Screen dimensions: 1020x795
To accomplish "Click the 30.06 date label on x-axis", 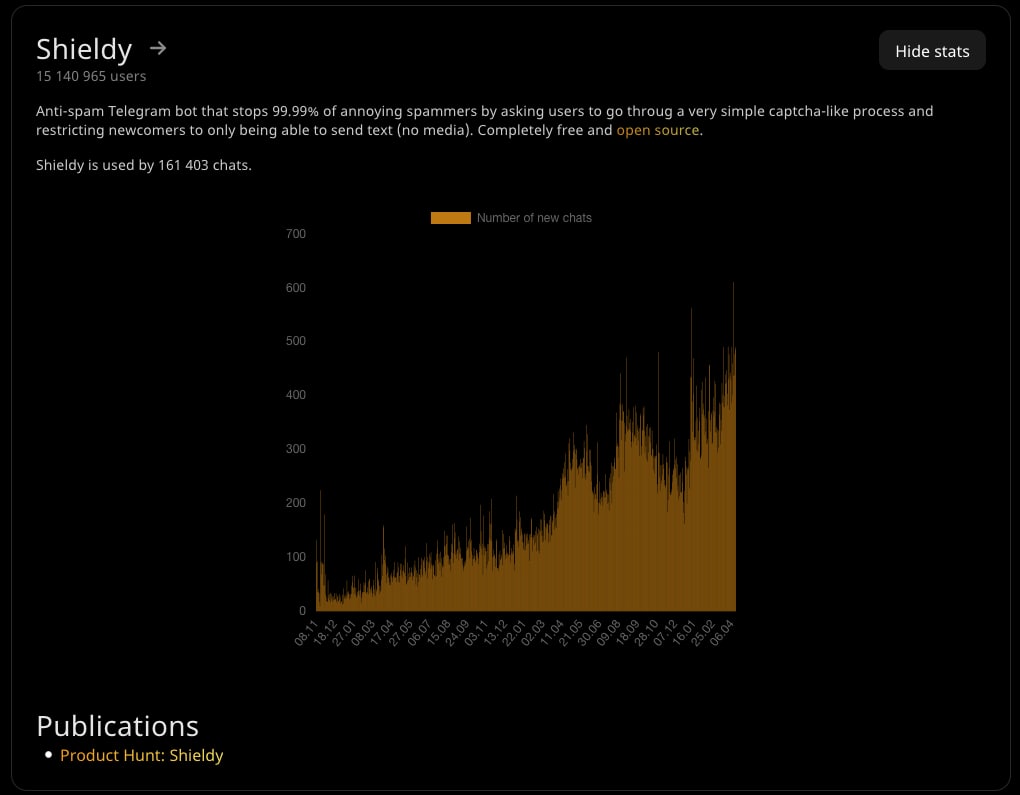I will (589, 633).
